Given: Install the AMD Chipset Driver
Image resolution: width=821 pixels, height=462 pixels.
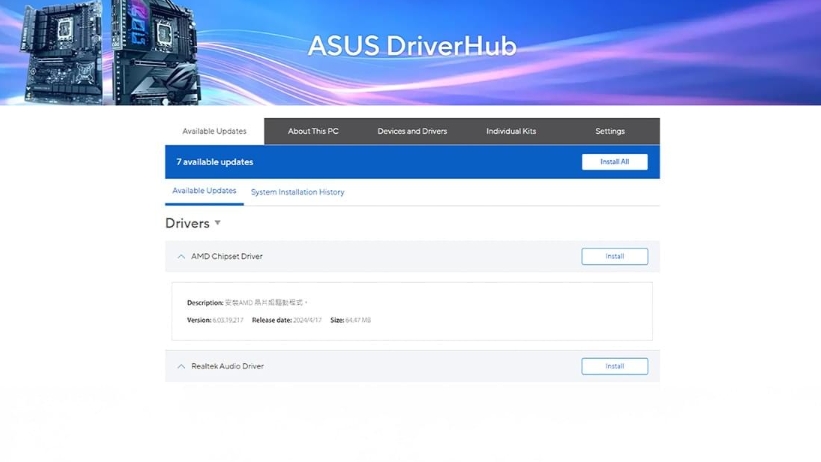Looking at the screenshot, I should (614, 257).
